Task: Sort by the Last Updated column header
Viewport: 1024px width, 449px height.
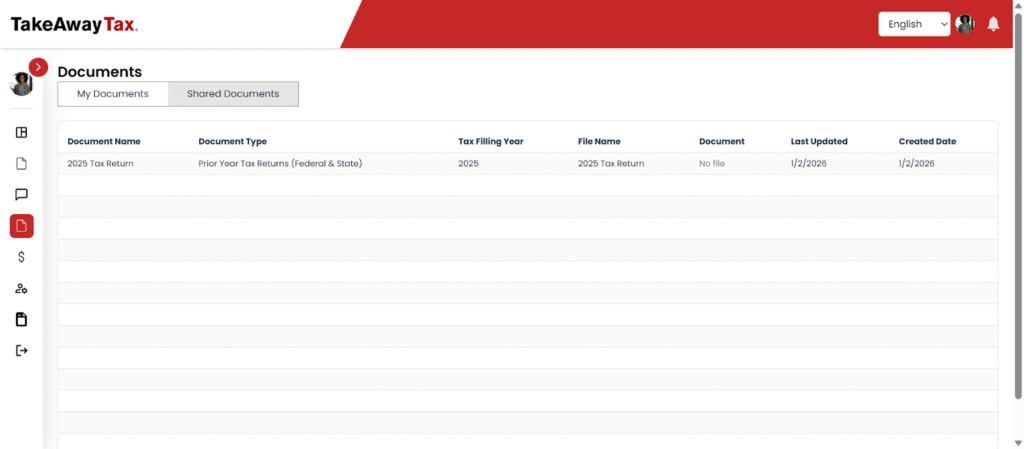Action: click(818, 141)
